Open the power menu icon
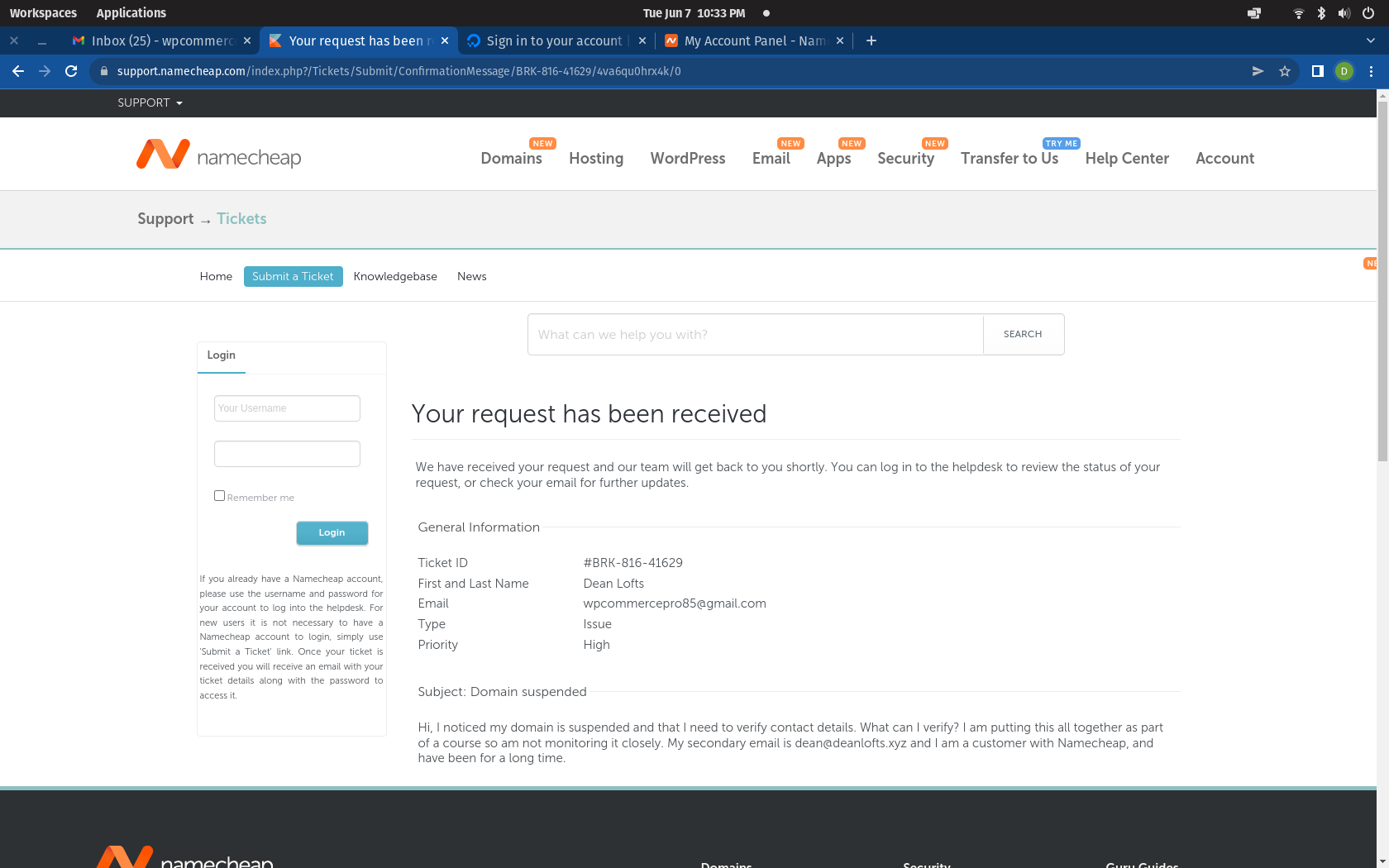The width and height of the screenshot is (1389, 868). point(1368,13)
